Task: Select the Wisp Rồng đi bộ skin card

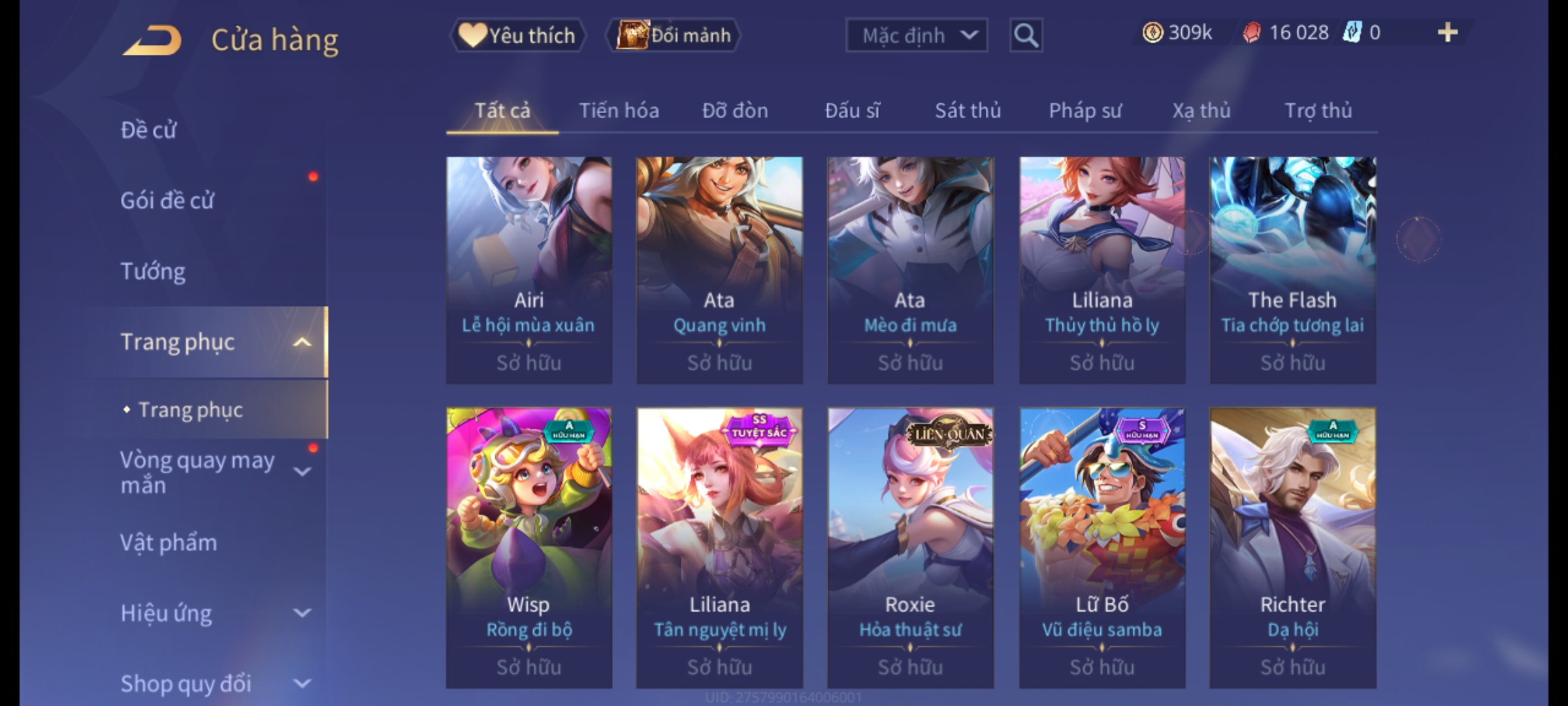Action: (529, 548)
